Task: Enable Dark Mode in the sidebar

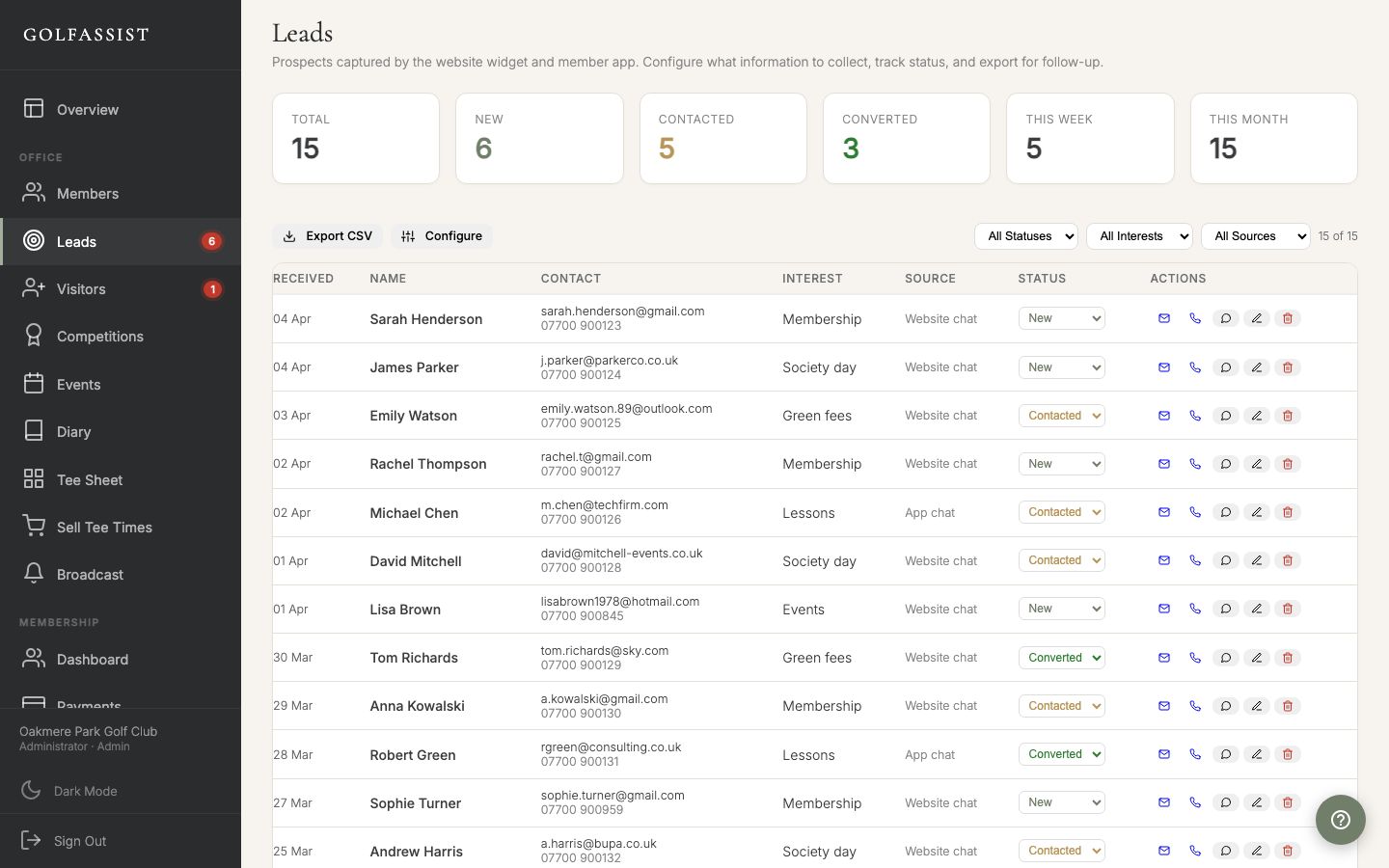Action: tap(85, 791)
